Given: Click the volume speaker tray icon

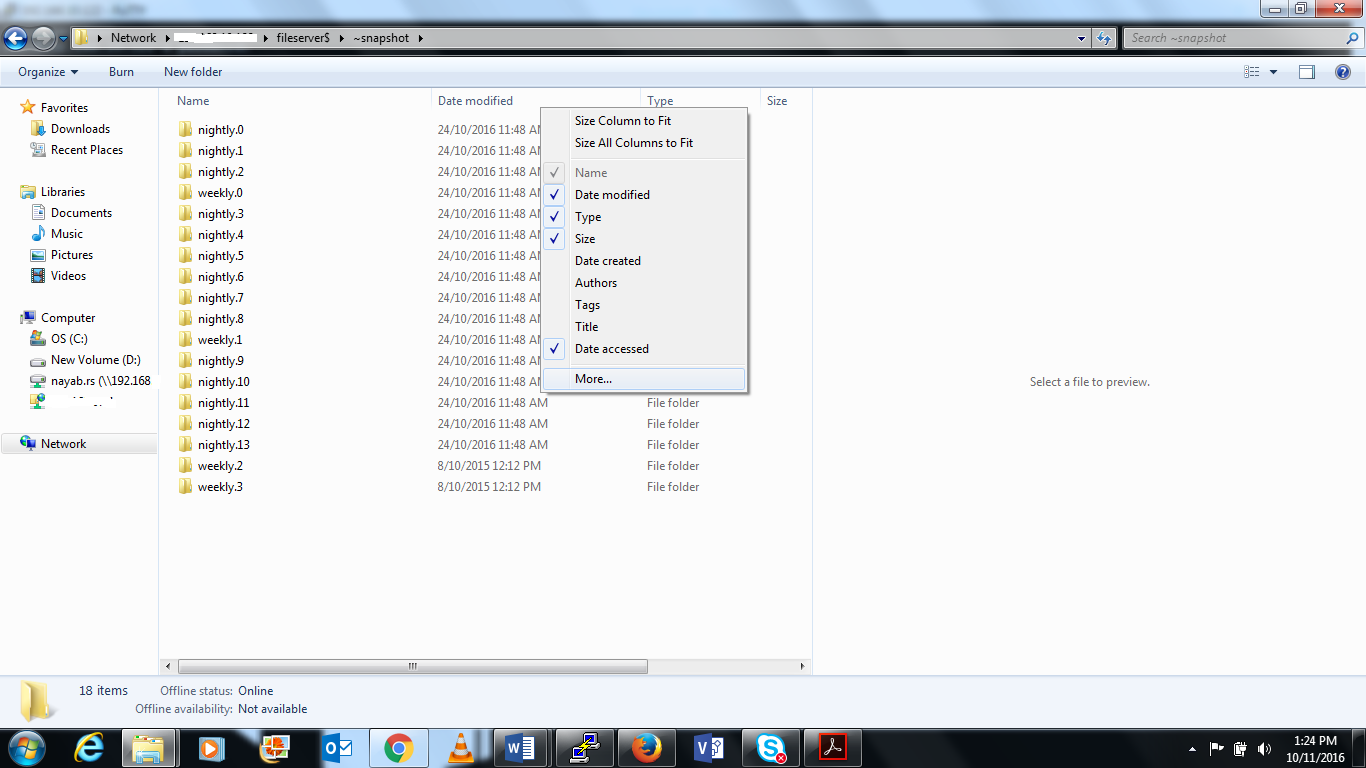Looking at the screenshot, I should click(1264, 748).
